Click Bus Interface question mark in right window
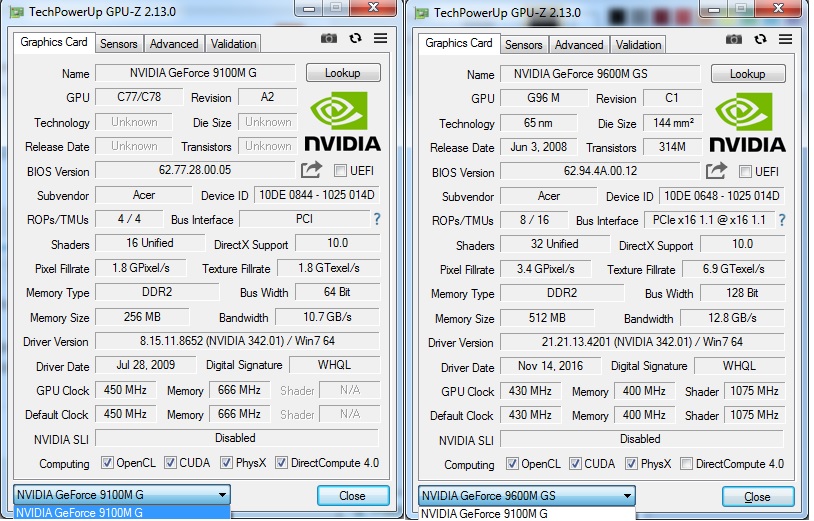814x521 pixels. click(x=782, y=221)
